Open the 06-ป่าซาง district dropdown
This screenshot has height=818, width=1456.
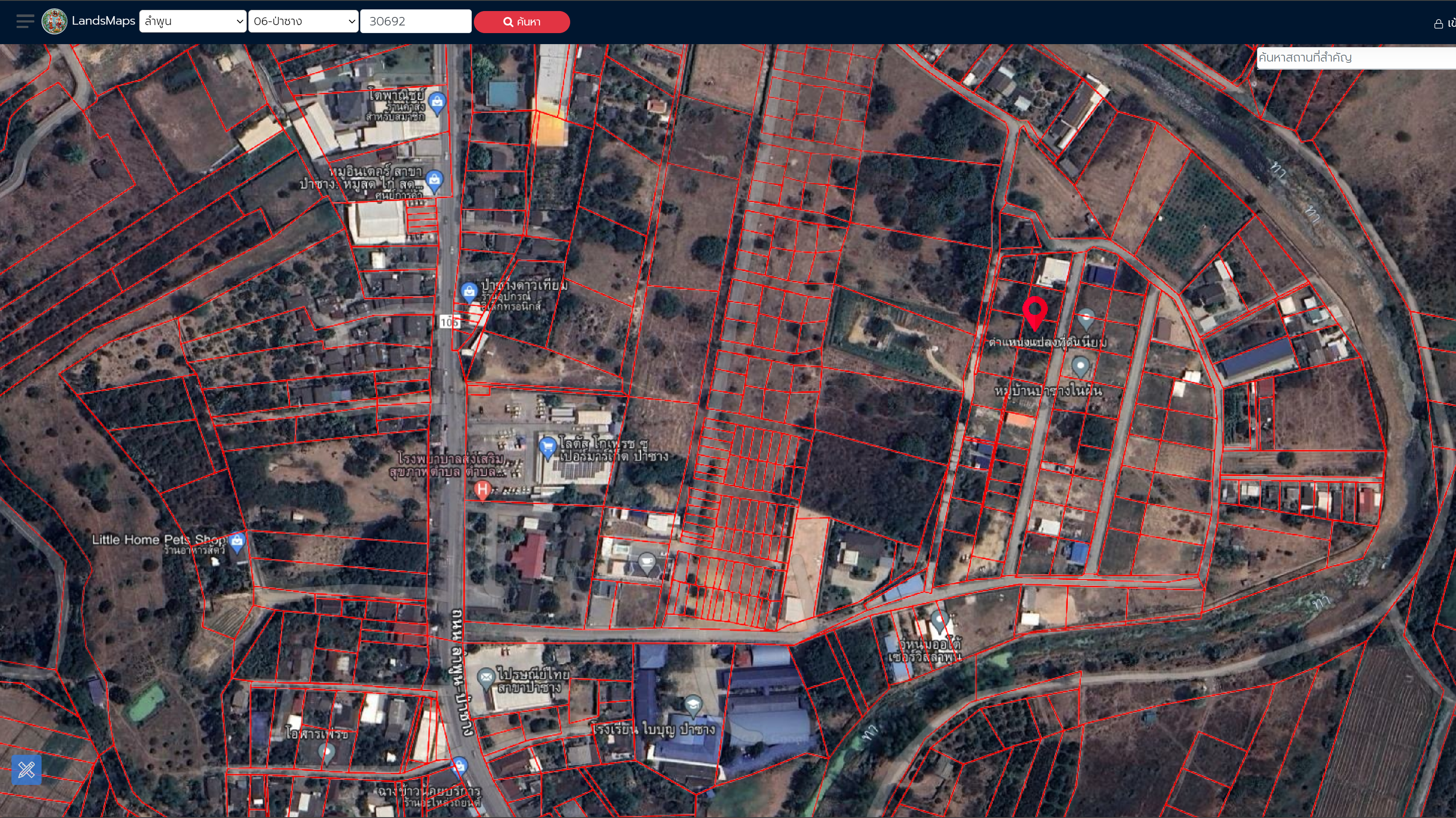pyautogui.click(x=303, y=22)
